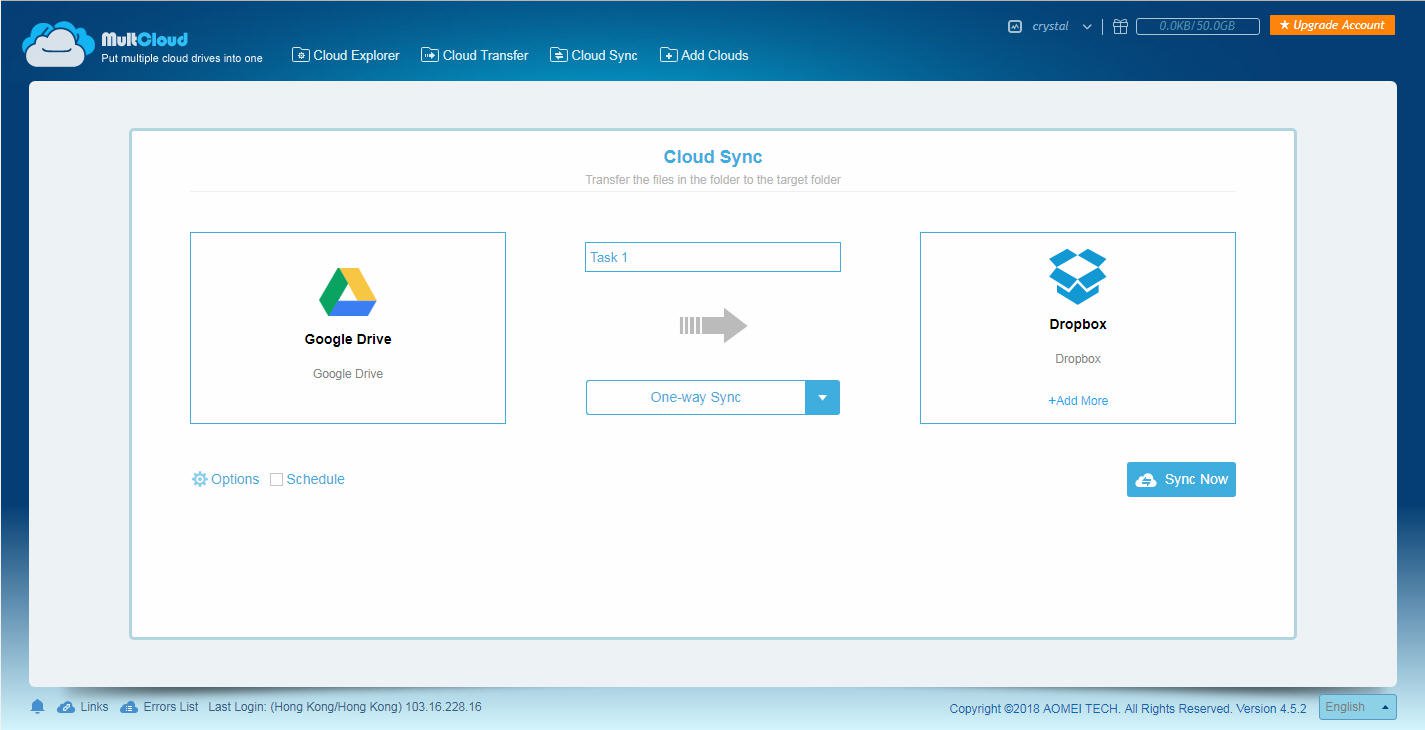Click the gift box icon

tap(1120, 27)
